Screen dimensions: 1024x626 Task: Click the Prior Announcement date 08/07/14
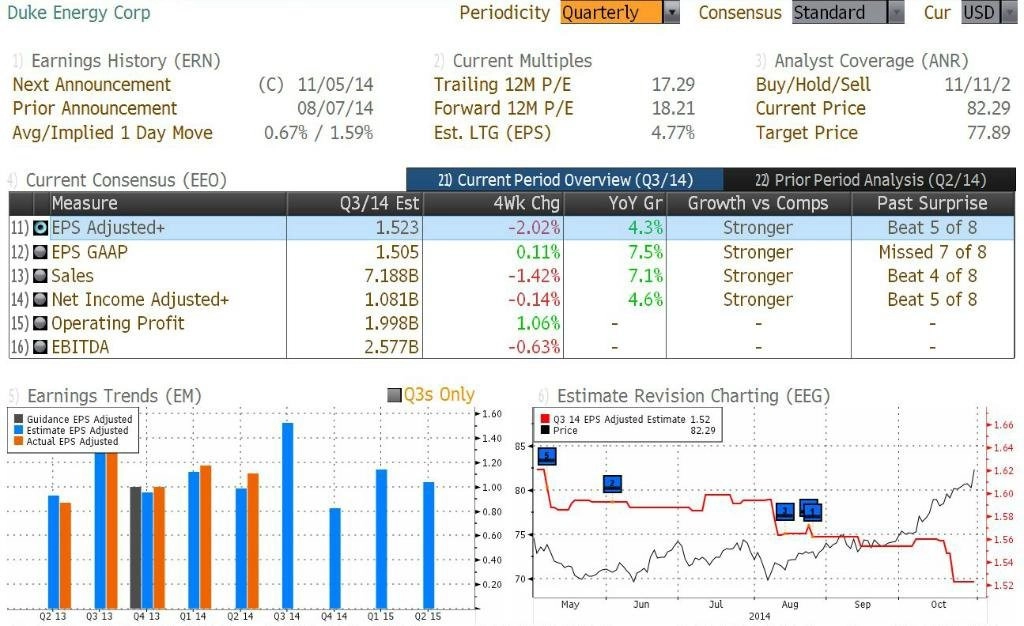335,108
